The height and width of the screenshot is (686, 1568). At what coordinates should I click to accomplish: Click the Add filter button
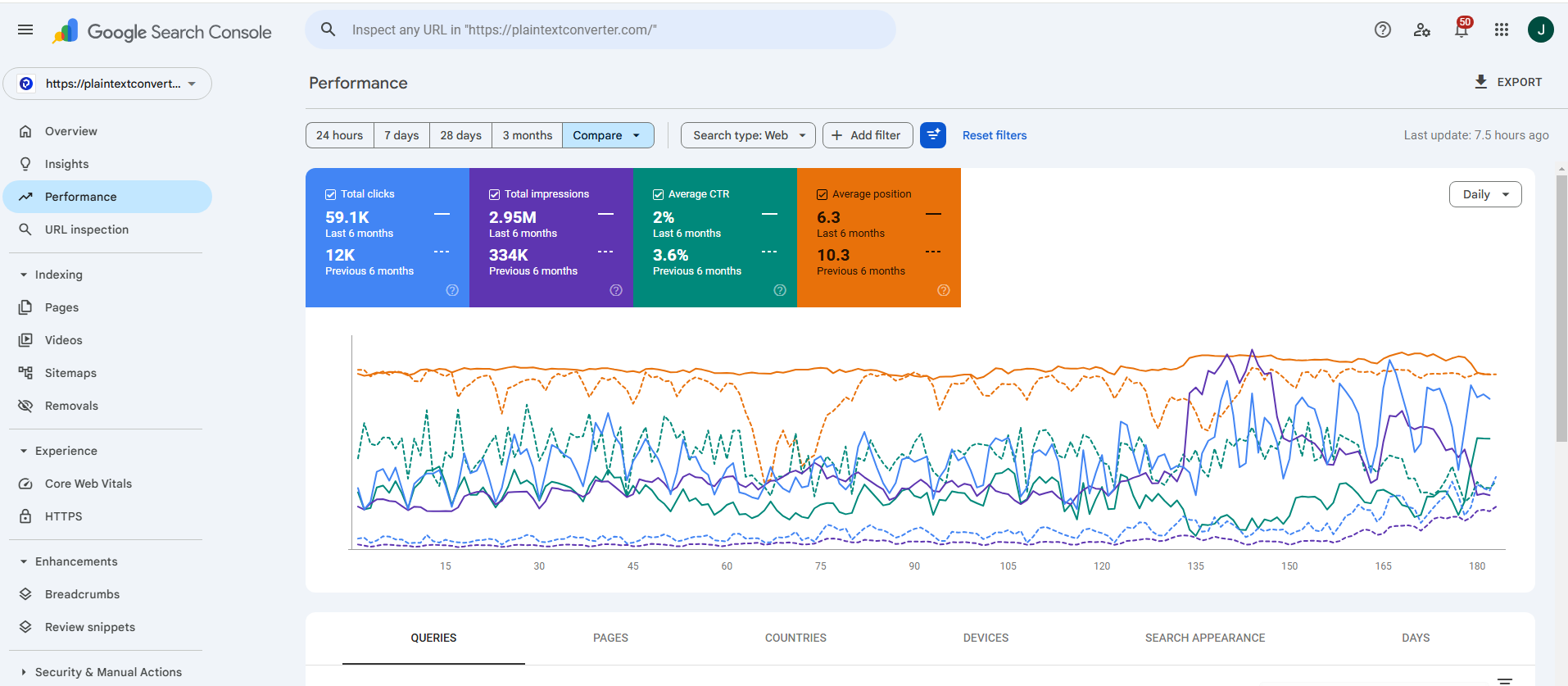point(868,135)
